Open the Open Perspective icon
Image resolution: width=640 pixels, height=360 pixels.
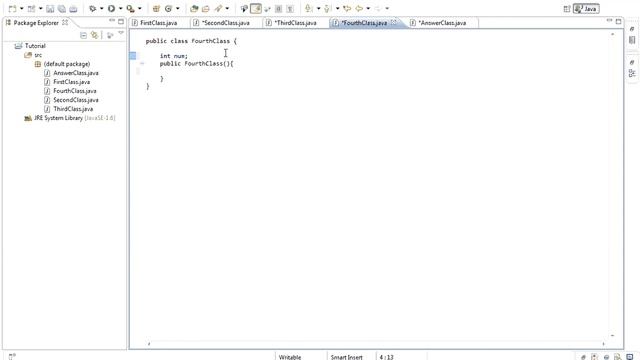tap(567, 9)
